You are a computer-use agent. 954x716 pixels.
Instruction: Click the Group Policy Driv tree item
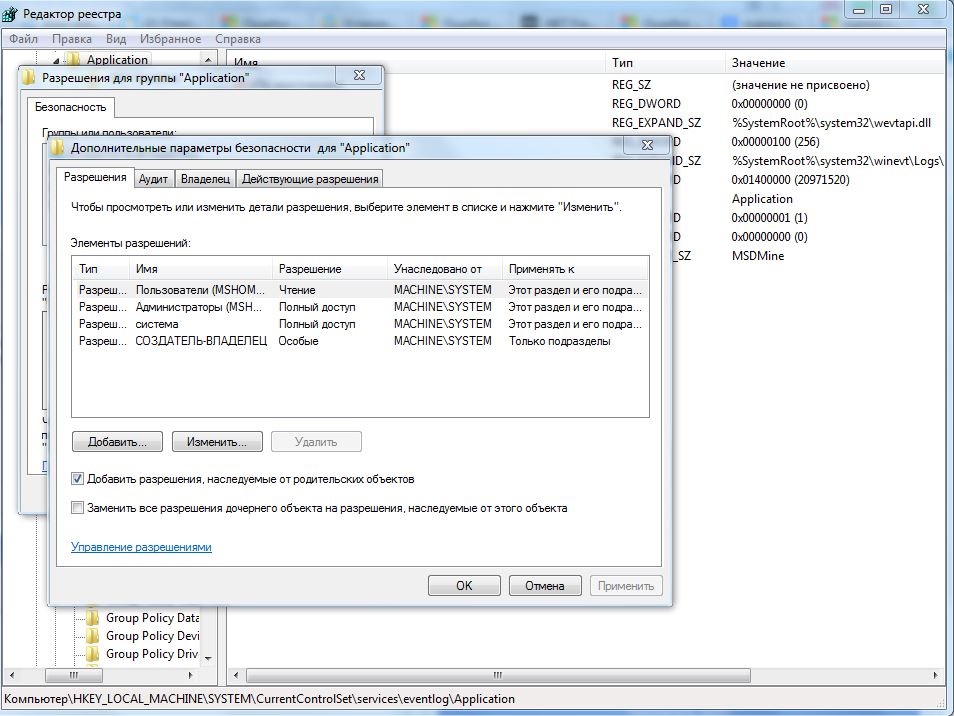(152, 654)
